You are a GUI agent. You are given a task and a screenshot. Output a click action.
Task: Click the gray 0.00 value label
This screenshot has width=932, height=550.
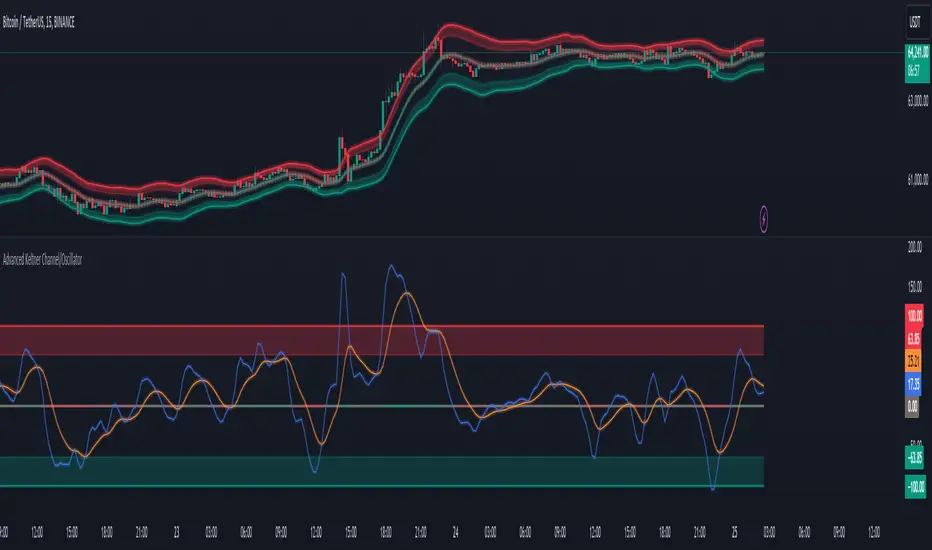click(x=912, y=407)
